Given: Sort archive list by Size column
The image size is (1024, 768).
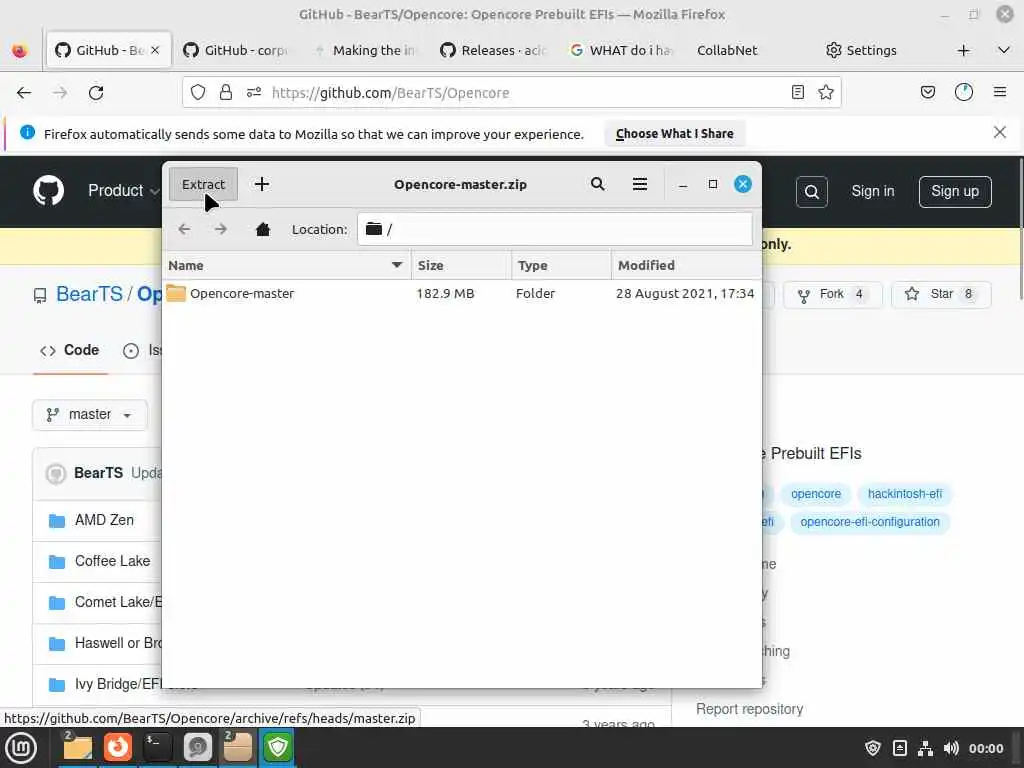Looking at the screenshot, I should [462, 265].
